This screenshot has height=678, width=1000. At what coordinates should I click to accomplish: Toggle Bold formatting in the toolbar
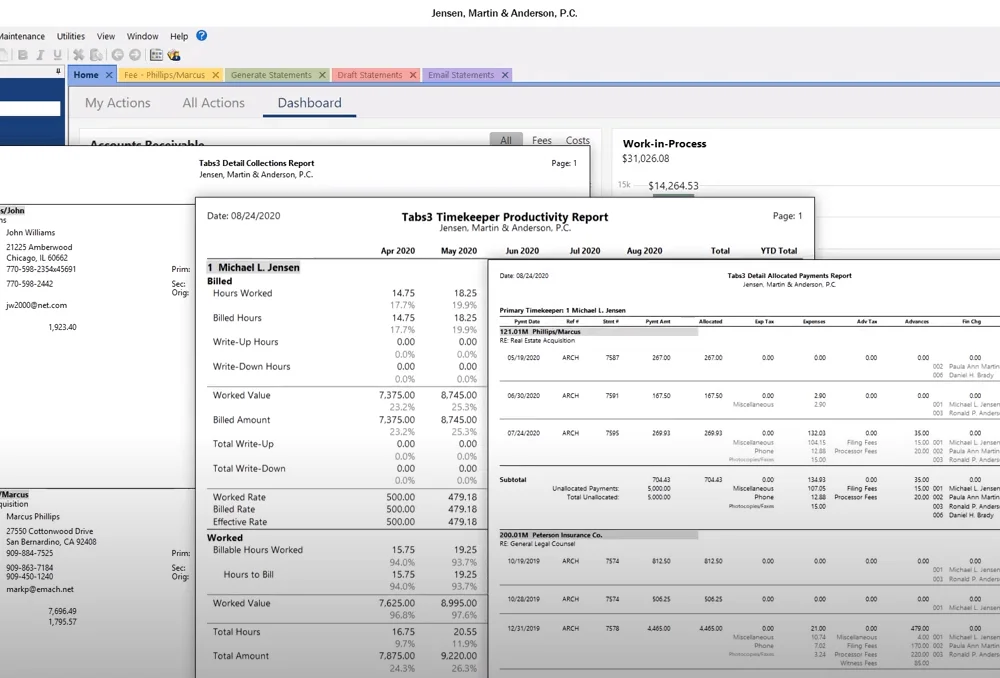(x=23, y=55)
